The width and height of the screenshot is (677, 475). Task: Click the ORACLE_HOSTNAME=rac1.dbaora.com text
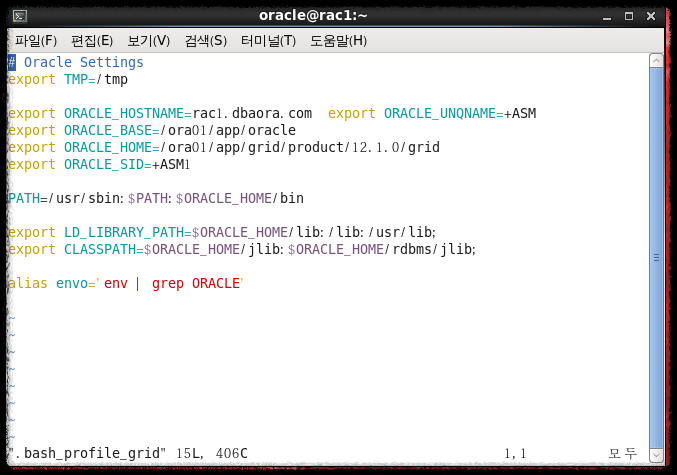coord(188,113)
